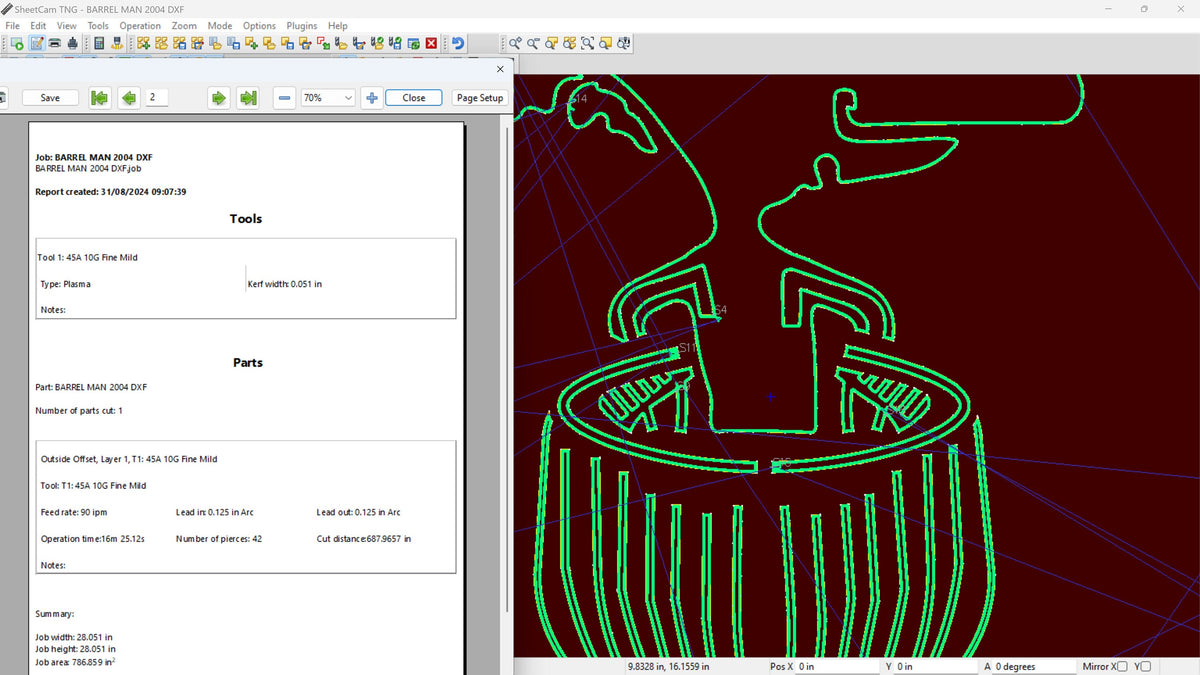Click the minus zoom-out button in preview
This screenshot has width=1200, height=675.
(x=285, y=97)
